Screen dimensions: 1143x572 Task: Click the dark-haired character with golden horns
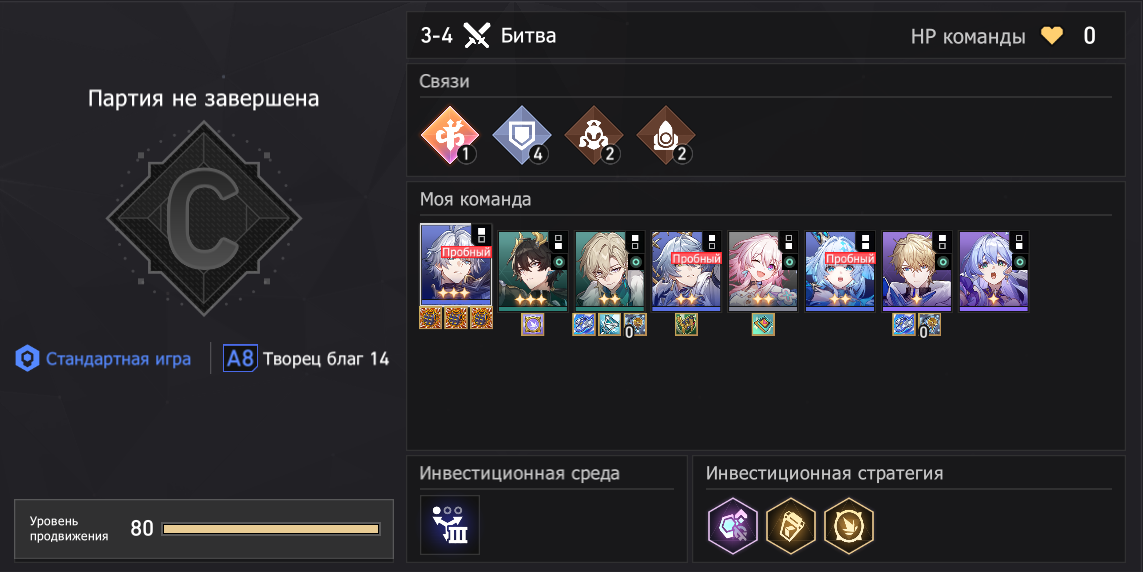click(x=533, y=271)
